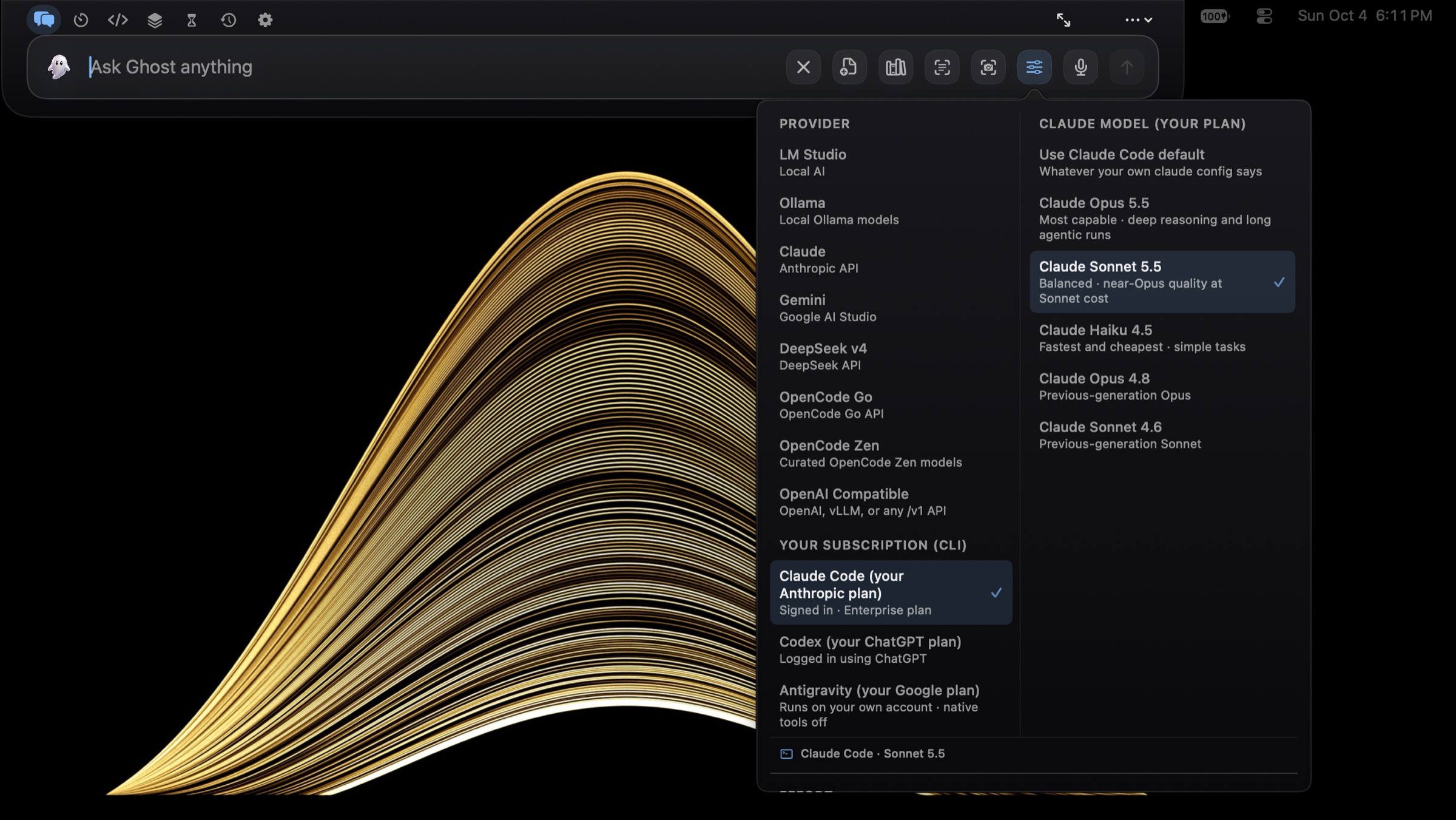Open the stacked layers icon
The width and height of the screenshot is (1456, 820).
point(155,20)
